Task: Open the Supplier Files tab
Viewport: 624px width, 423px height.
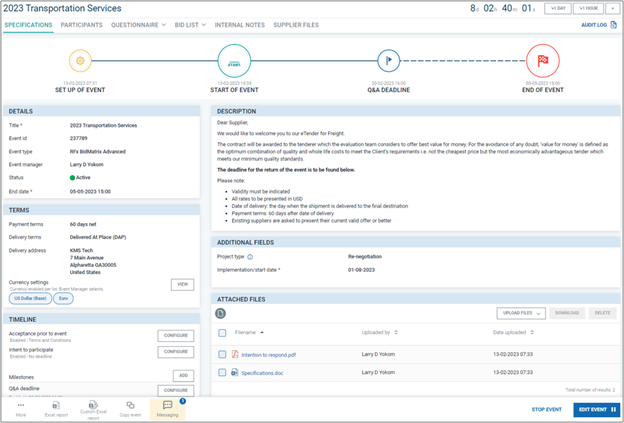Action: [296, 25]
